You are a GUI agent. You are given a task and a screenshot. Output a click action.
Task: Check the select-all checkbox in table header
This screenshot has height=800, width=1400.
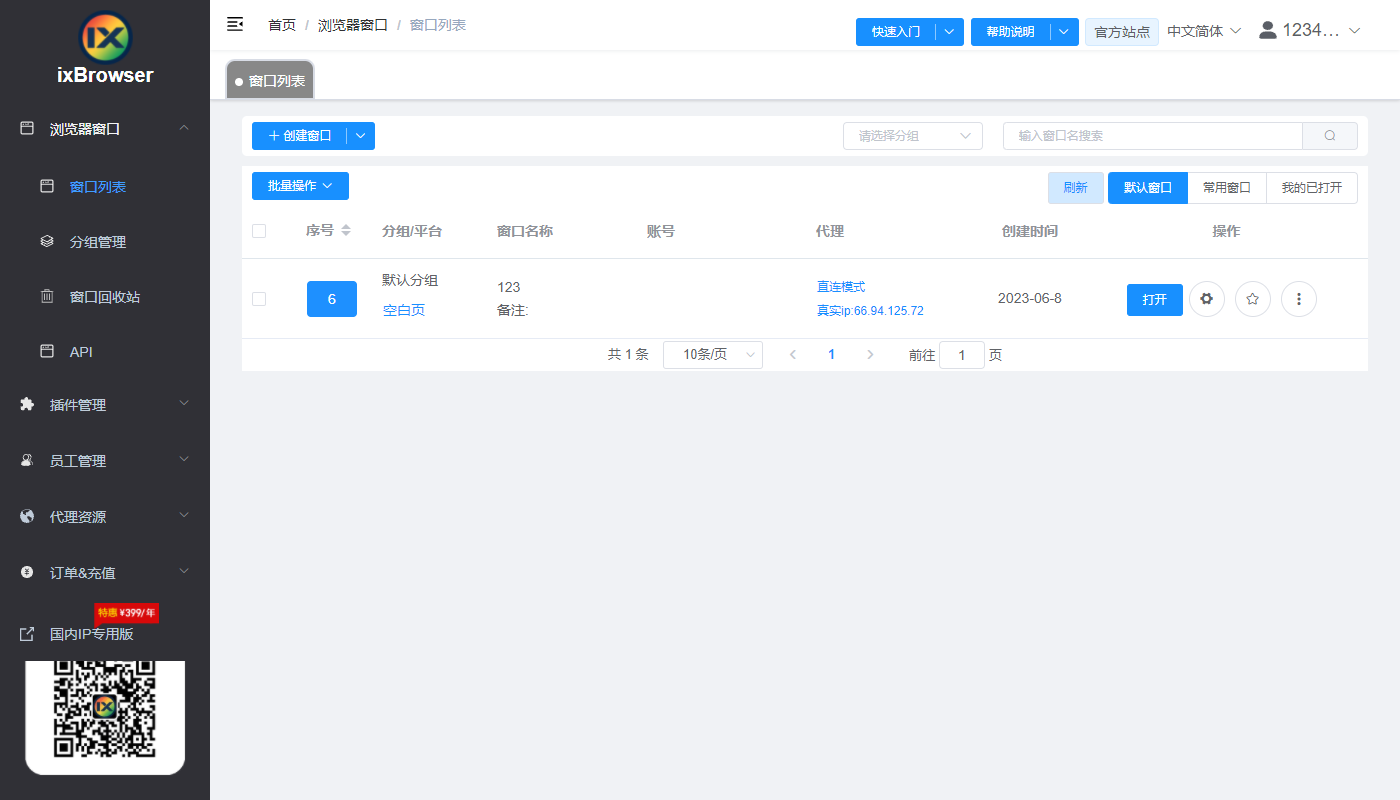tap(259, 230)
